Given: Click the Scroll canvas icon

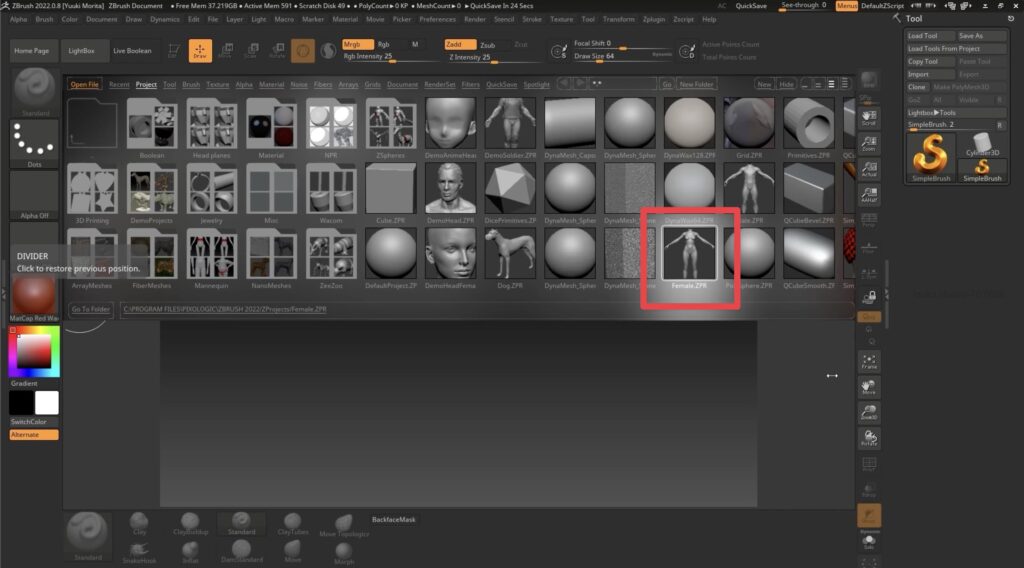Looking at the screenshot, I should click(x=869, y=117).
